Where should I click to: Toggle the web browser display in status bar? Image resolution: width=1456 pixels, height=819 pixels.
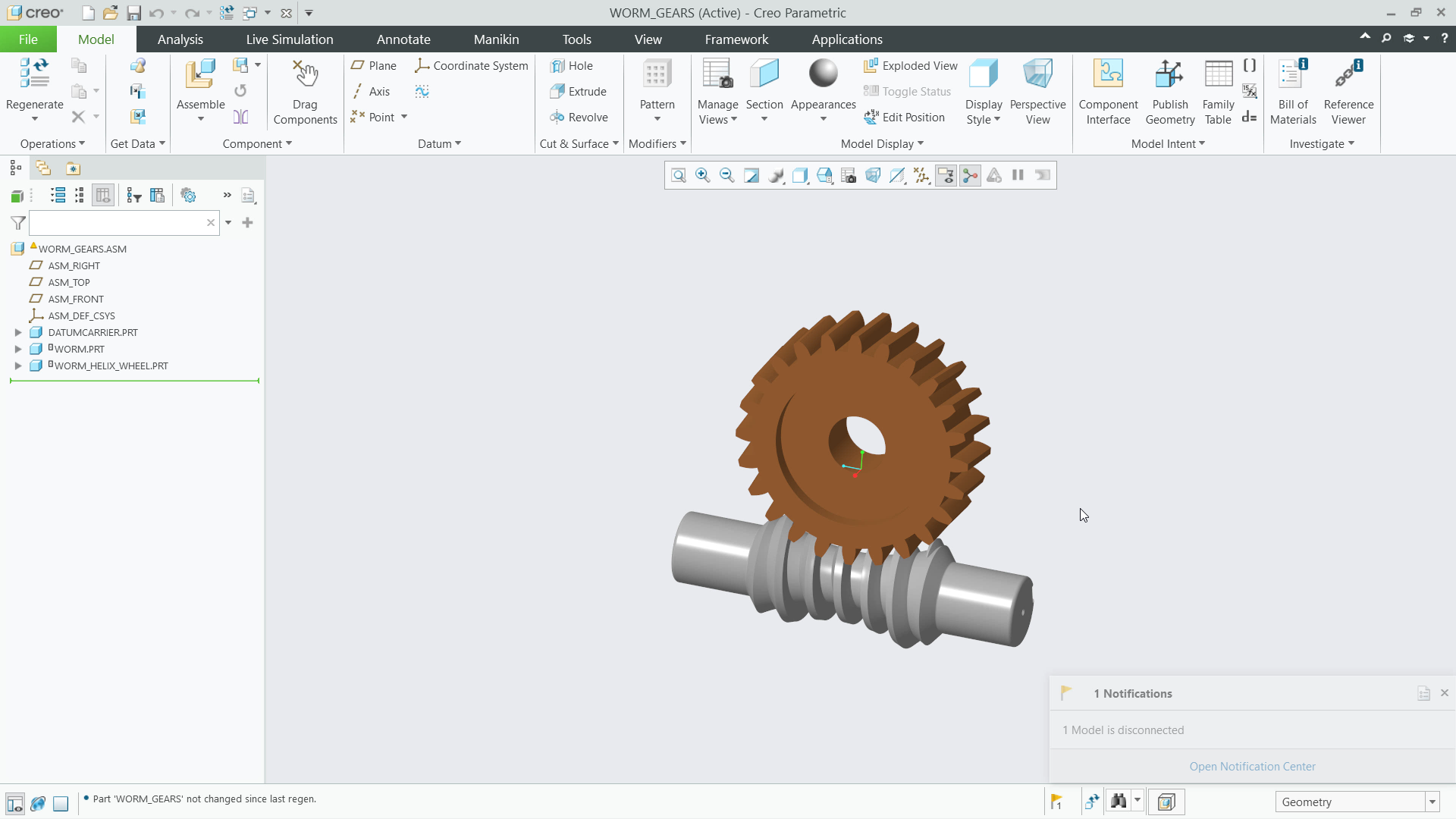[x=38, y=803]
